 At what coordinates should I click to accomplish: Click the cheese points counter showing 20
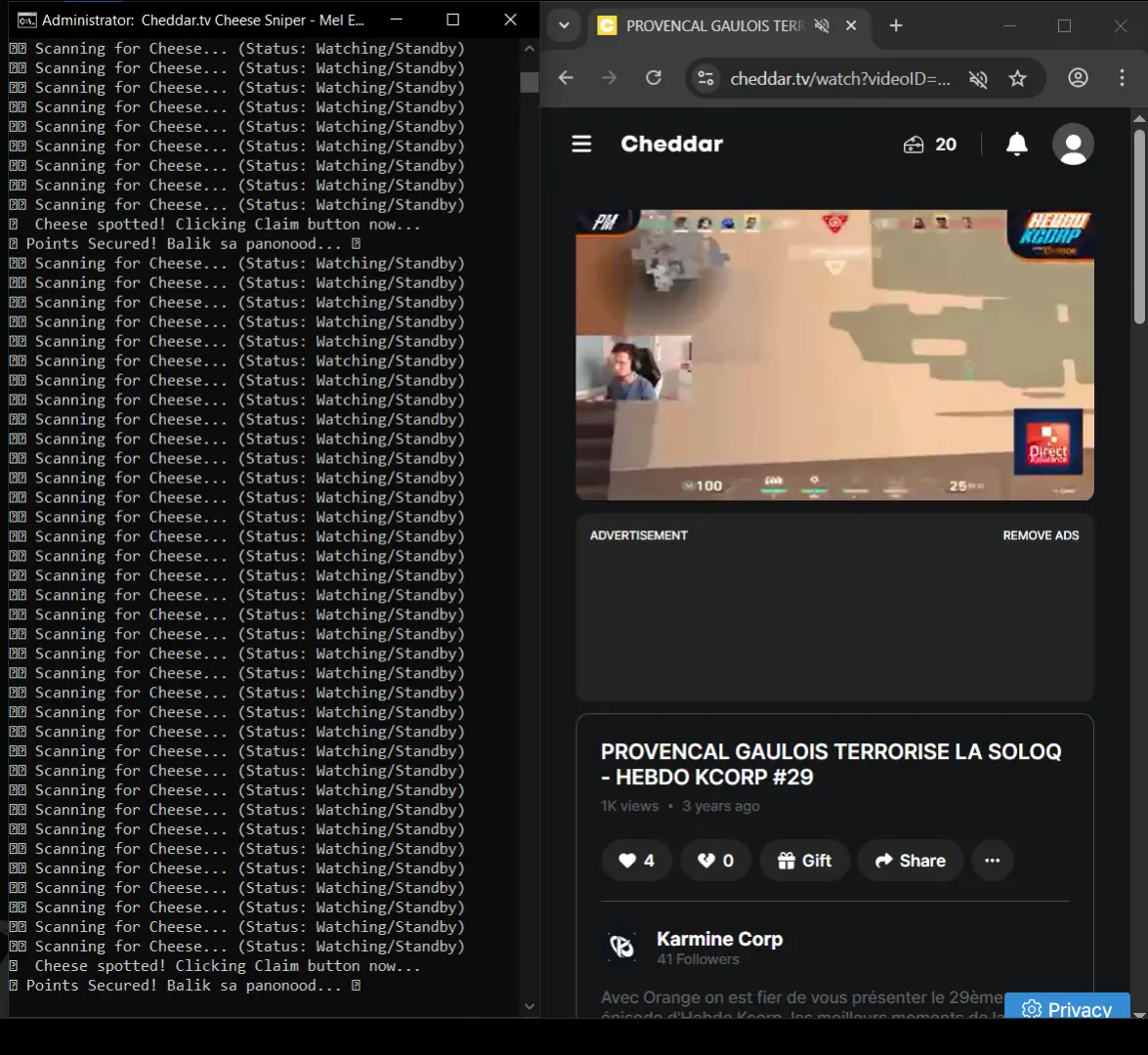[x=930, y=145]
